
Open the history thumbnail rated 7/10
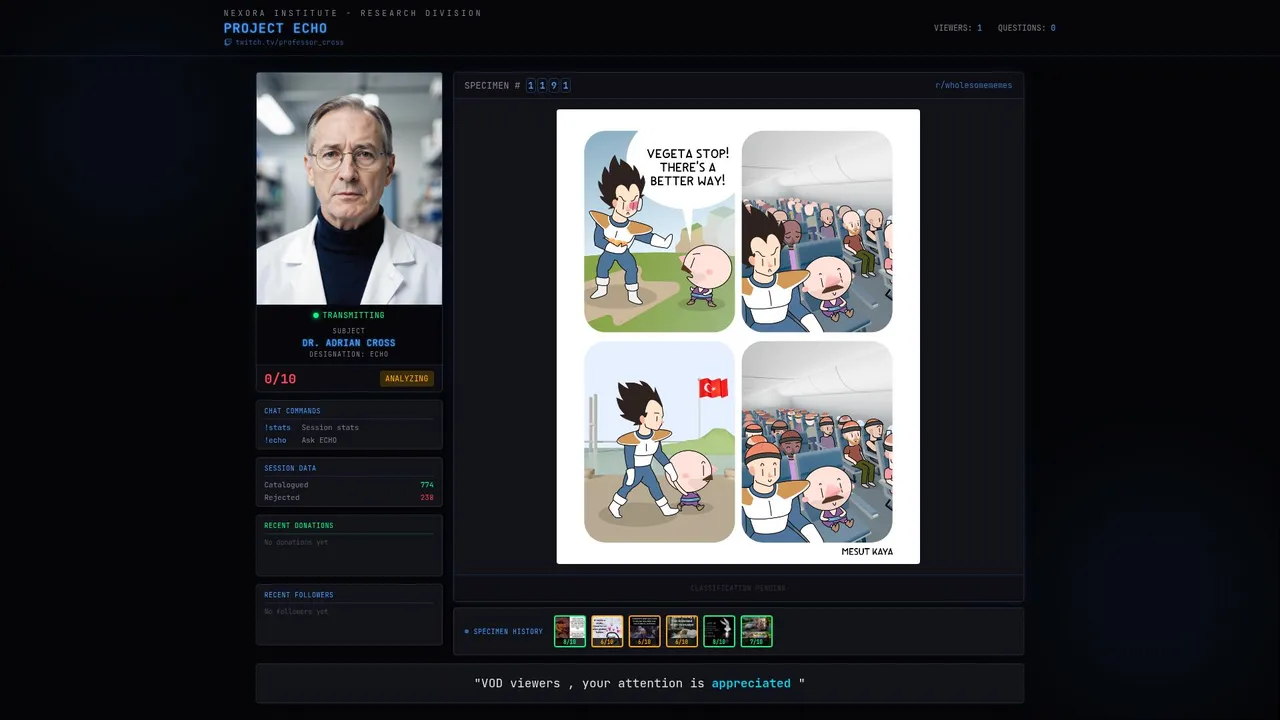[757, 631]
